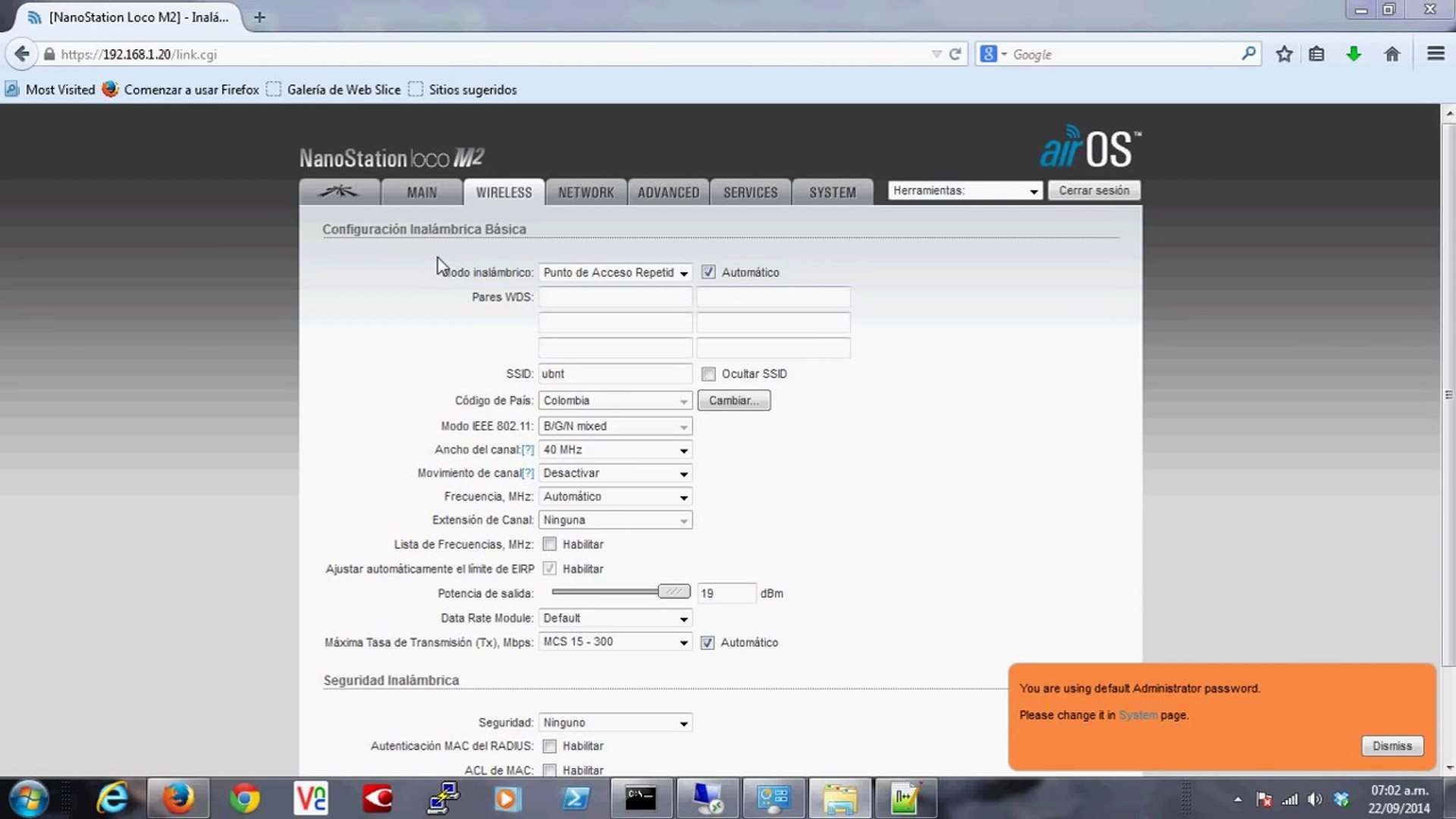
Task: Open the file explorer folder icon
Action: tap(839, 799)
